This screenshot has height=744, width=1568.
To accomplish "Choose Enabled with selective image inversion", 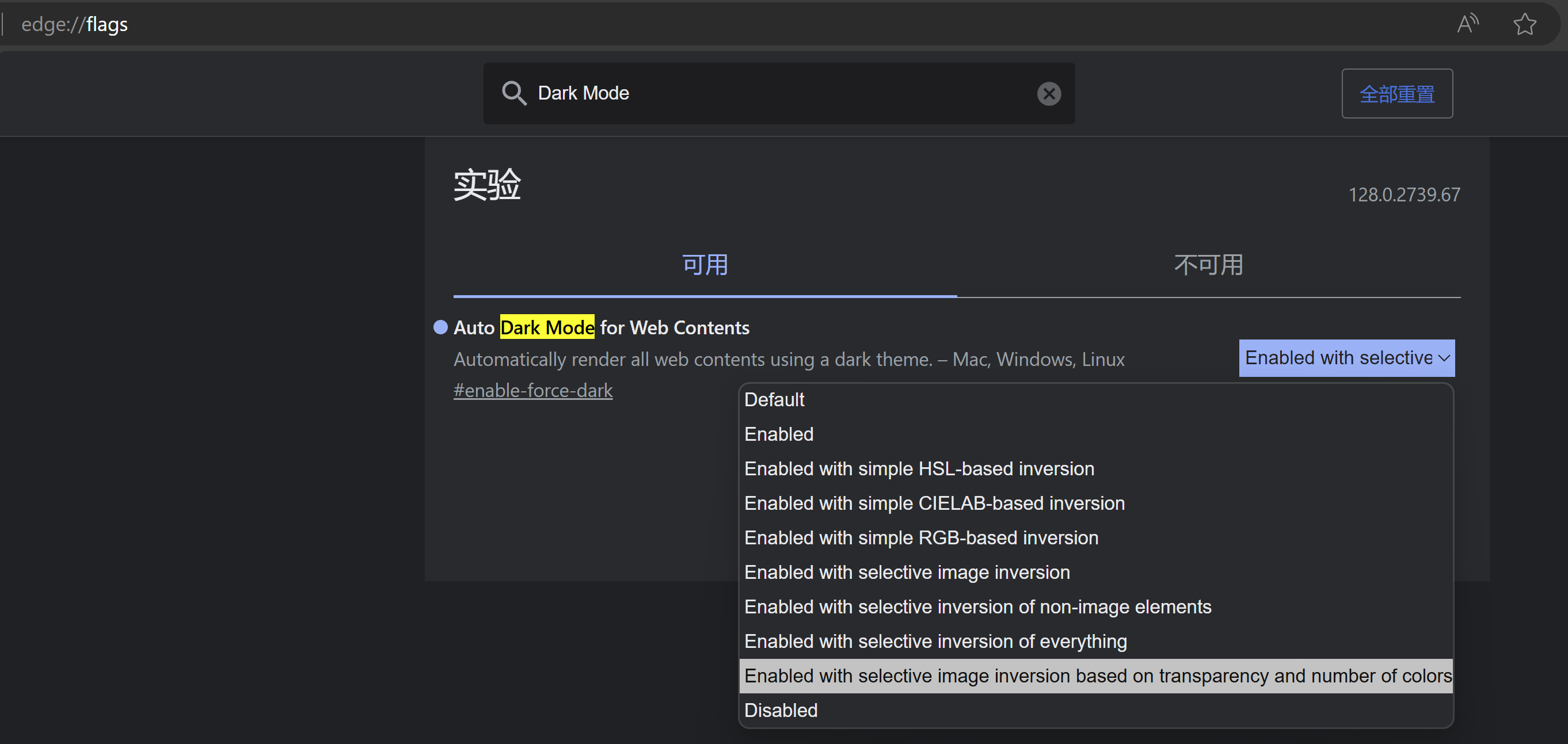I will click(1095, 573).
